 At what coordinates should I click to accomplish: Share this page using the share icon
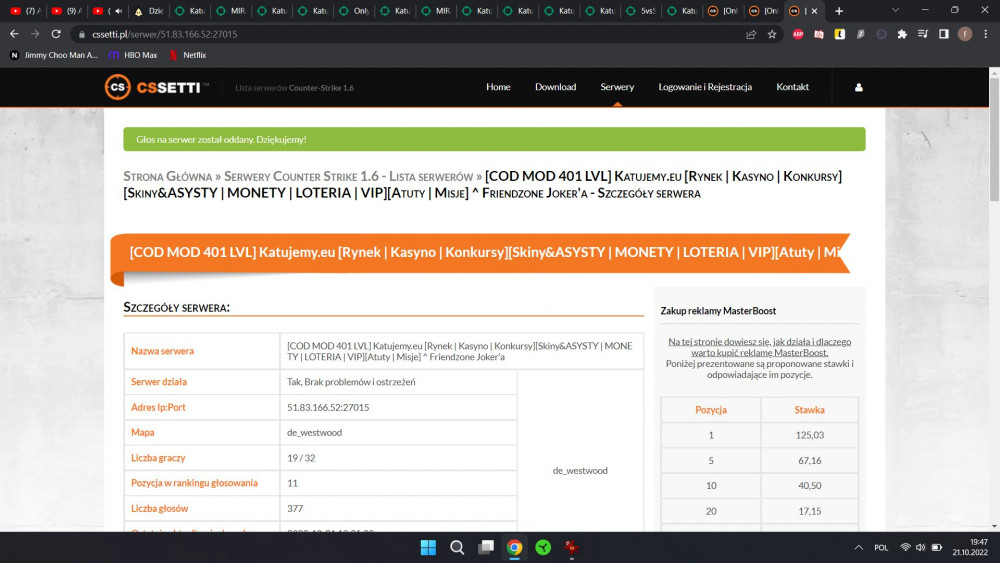click(751, 34)
